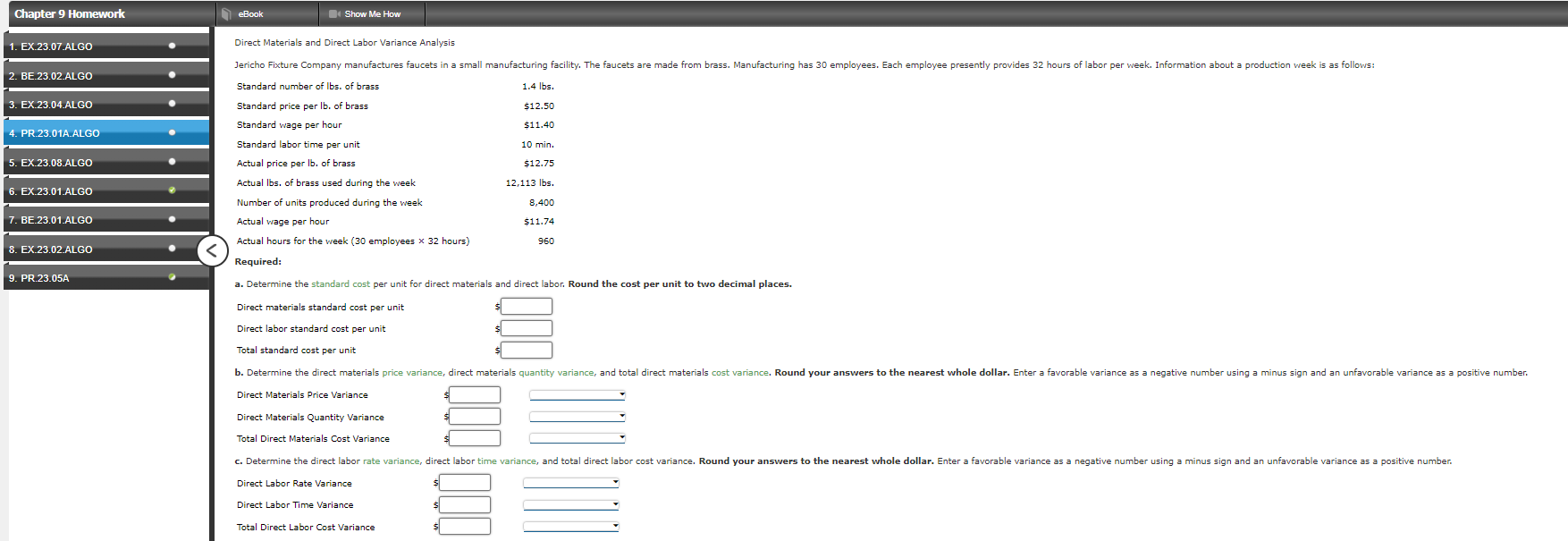Focus Direct labor standard cost per unit field
Image resolution: width=1568 pixels, height=541 pixels.
[527, 328]
